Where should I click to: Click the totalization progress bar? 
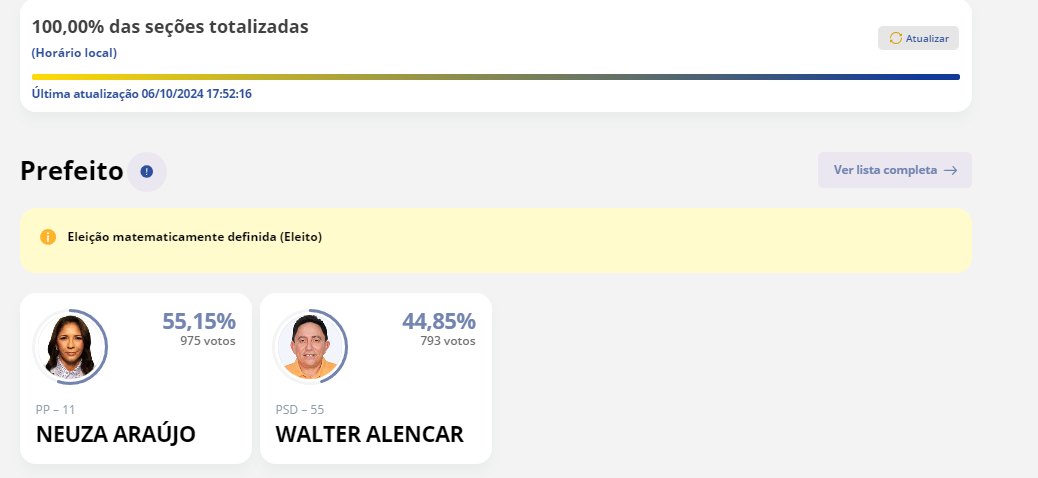(x=495, y=76)
